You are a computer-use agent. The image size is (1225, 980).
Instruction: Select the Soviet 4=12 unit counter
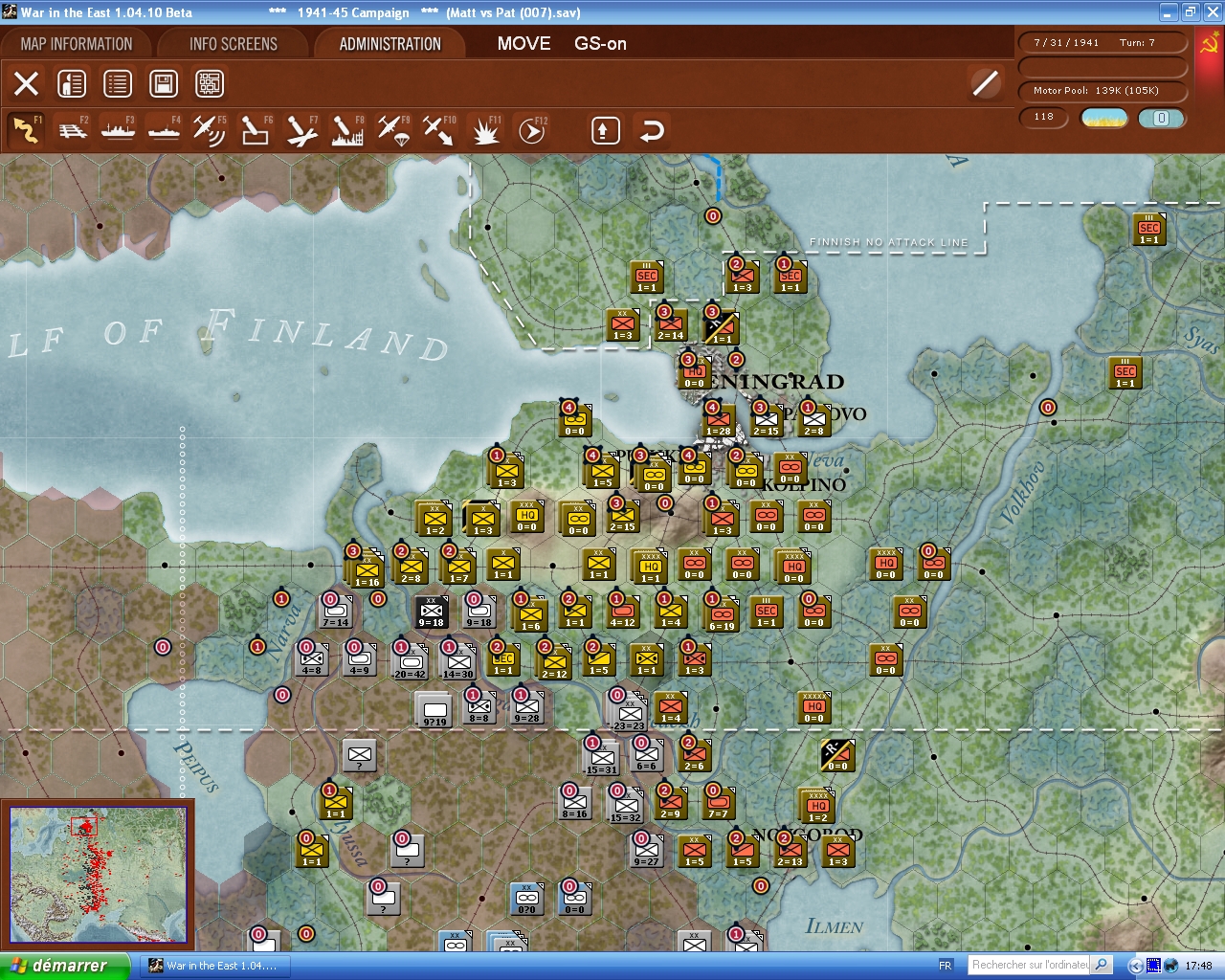(x=623, y=612)
